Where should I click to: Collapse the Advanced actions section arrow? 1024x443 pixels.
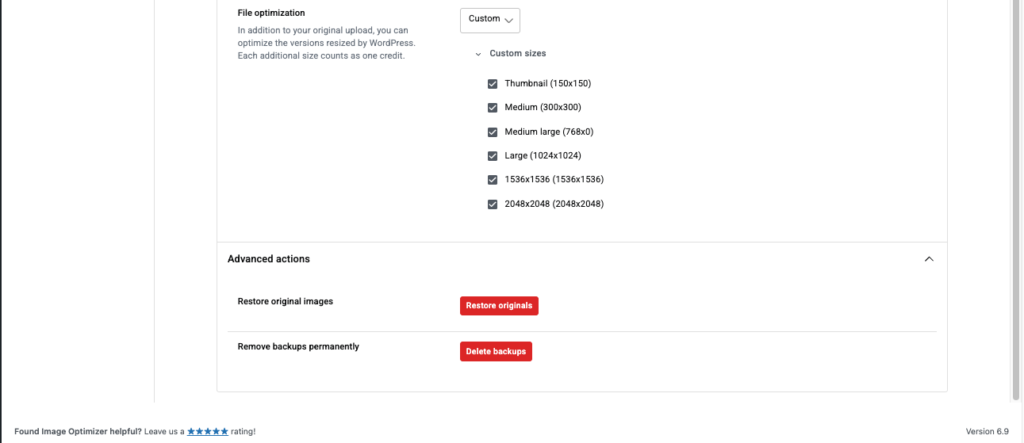pos(929,259)
